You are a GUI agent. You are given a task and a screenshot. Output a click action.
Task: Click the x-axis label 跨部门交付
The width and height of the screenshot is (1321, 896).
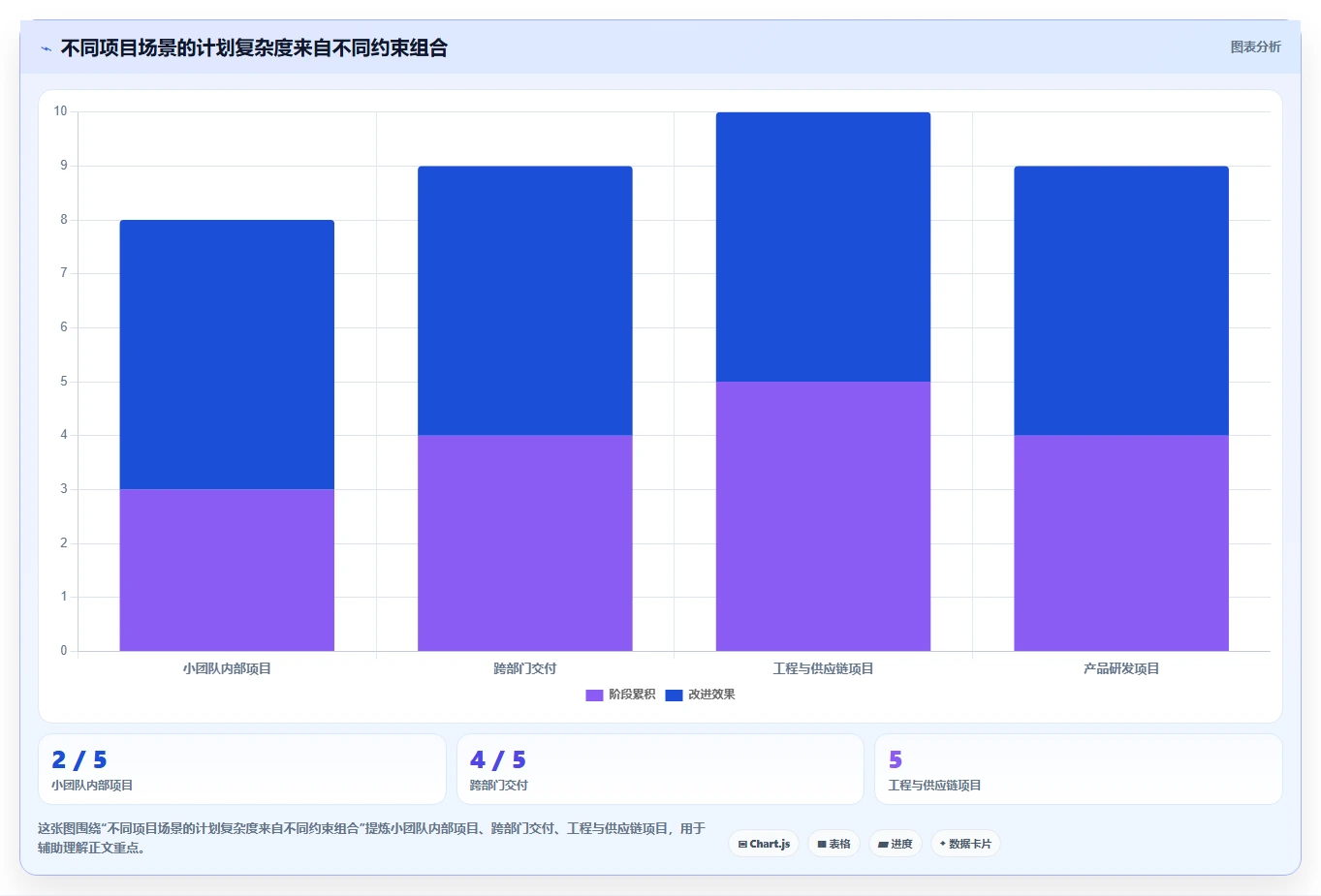tap(525, 668)
